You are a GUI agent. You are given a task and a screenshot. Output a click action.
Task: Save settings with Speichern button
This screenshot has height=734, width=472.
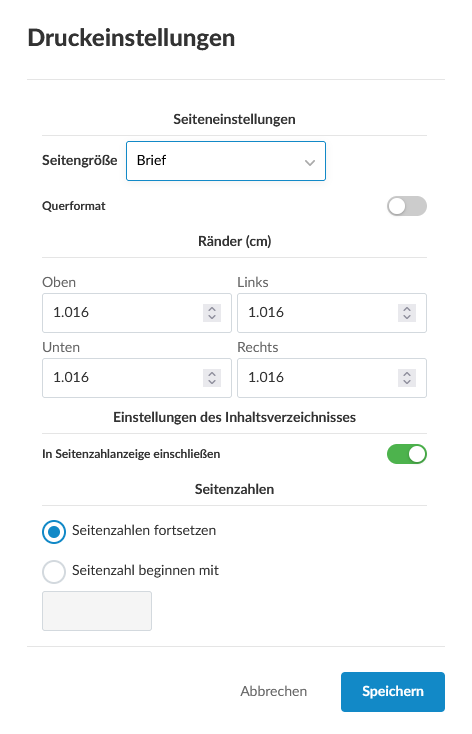[x=392, y=692]
